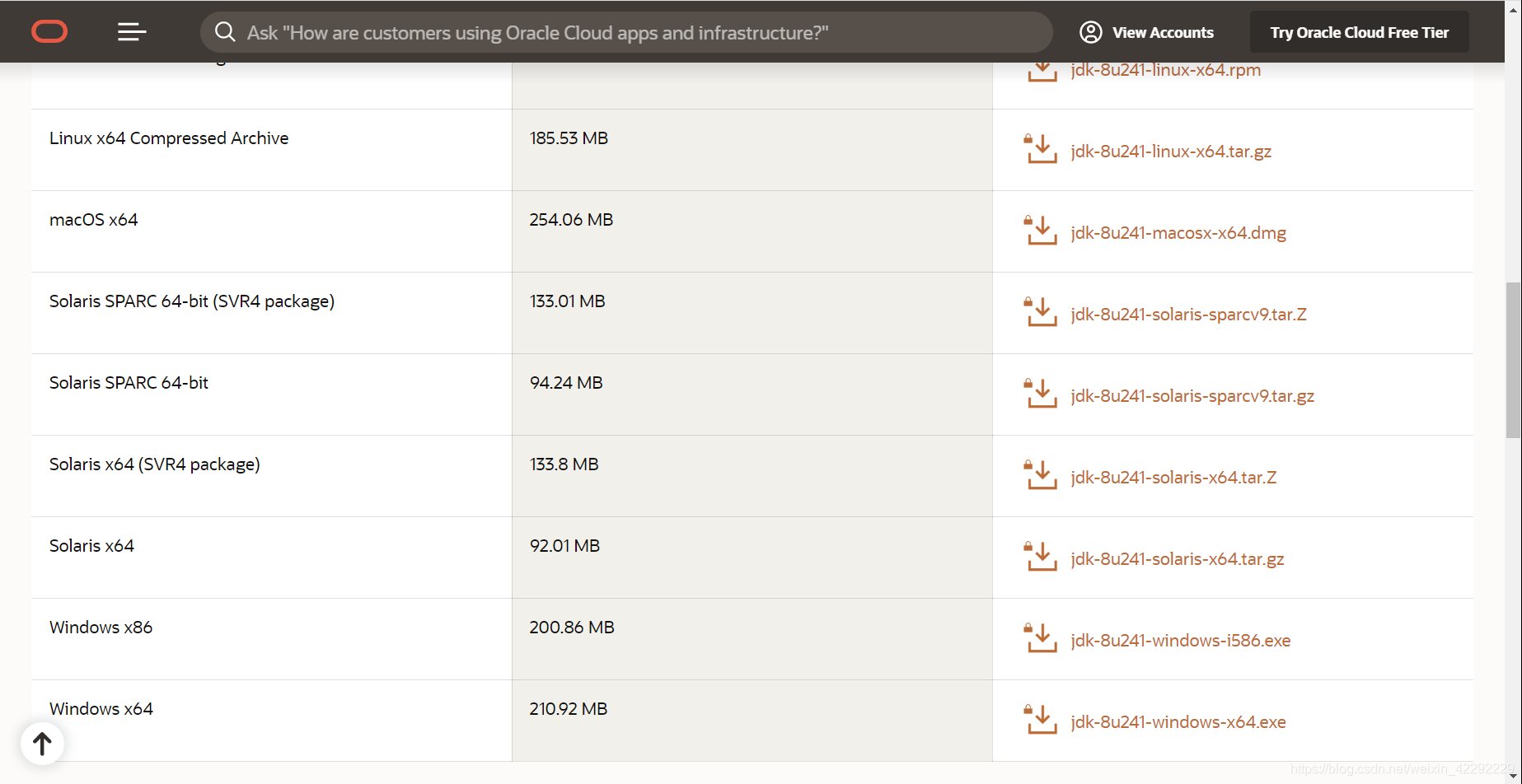Image resolution: width=1522 pixels, height=784 pixels.
Task: Select the Linux x64 Compressed Archive text
Action: click(169, 138)
